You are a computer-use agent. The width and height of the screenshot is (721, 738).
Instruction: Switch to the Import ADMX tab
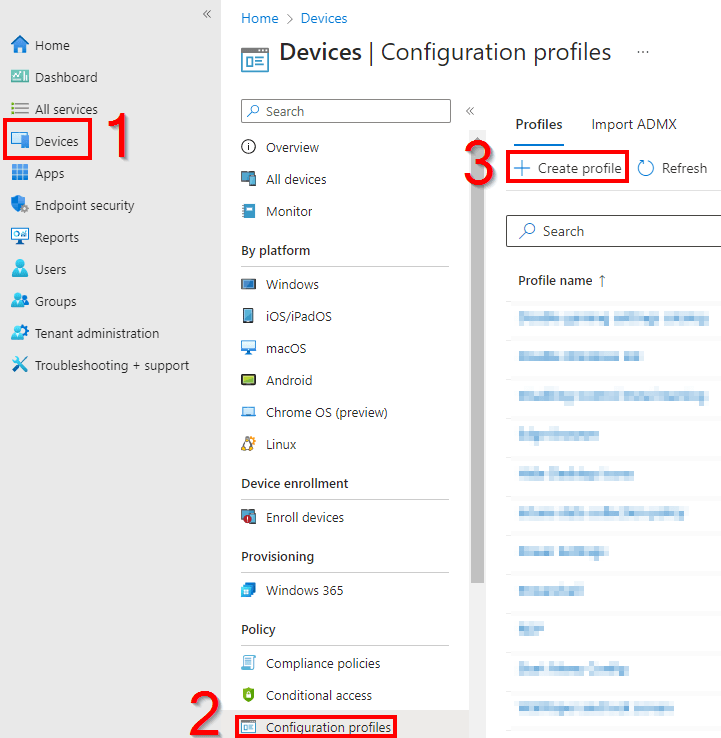pyautogui.click(x=633, y=124)
